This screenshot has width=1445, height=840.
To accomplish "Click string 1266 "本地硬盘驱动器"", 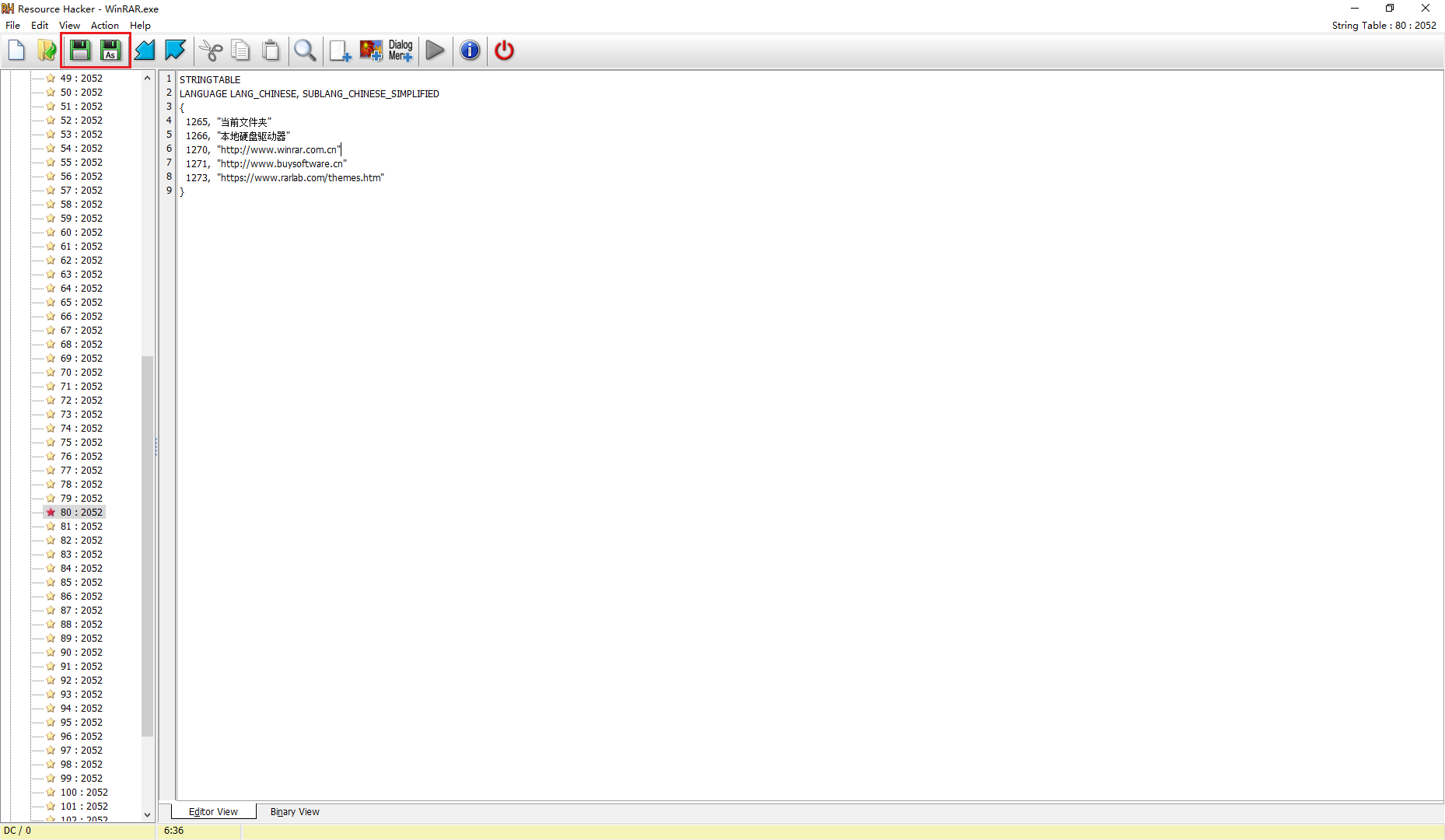I will click(238, 135).
